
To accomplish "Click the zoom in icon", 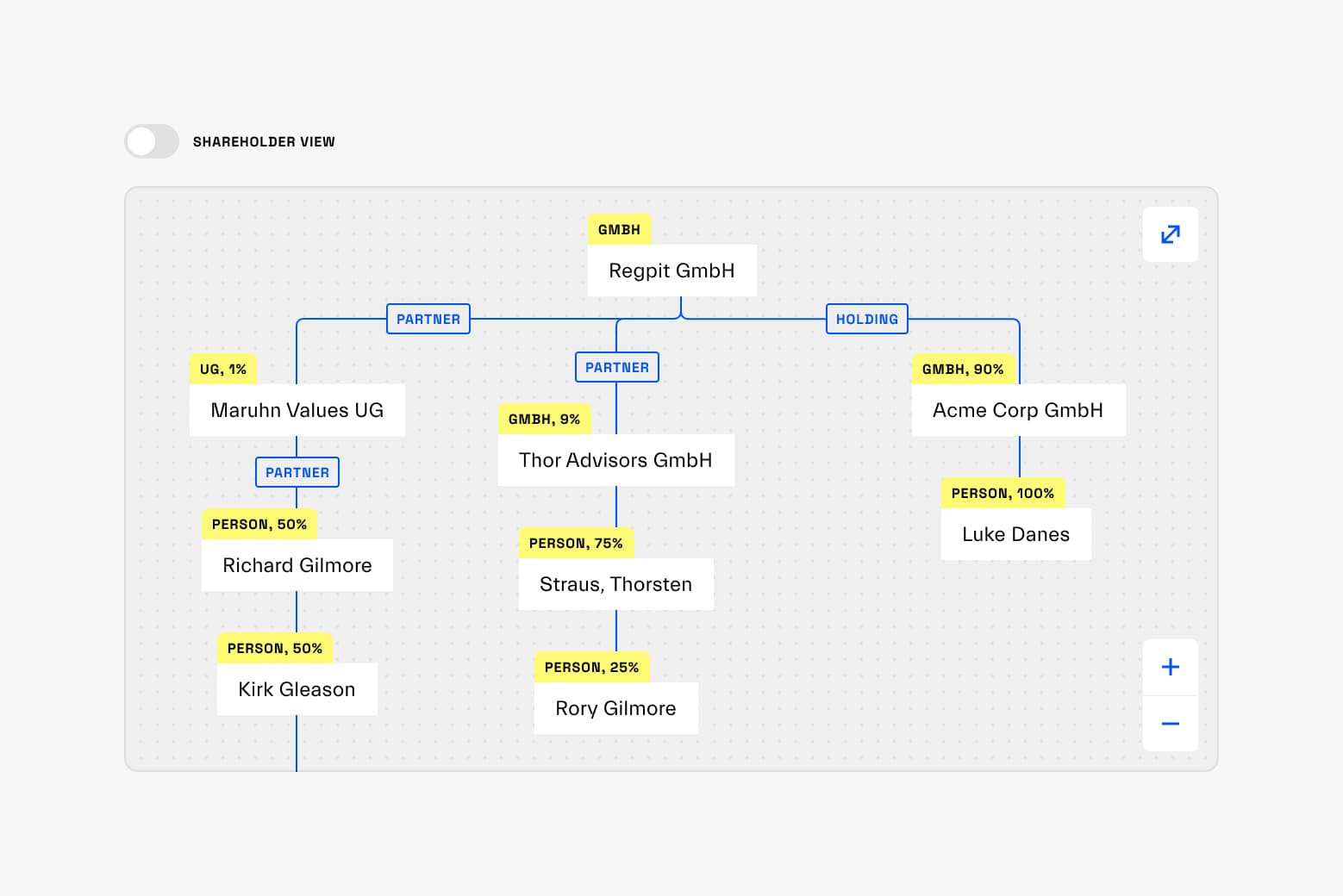I will [x=1170, y=666].
